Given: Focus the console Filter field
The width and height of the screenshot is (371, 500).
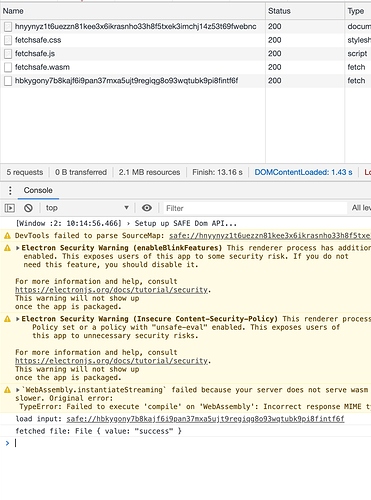Looking at the screenshot, I should click(255, 208).
